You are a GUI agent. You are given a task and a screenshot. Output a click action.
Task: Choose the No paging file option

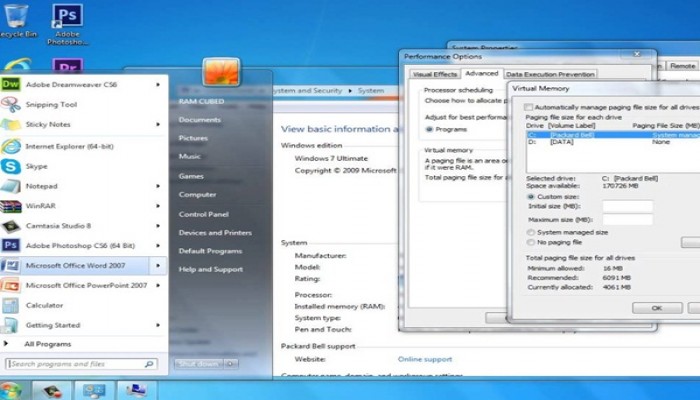pyautogui.click(x=530, y=242)
